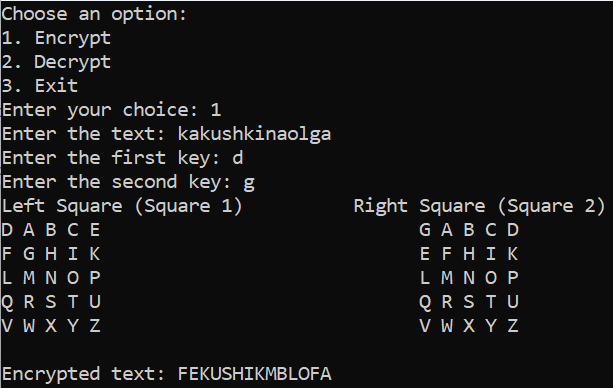
Task: Click the 'Choose an option:' line
Action: coord(94,15)
